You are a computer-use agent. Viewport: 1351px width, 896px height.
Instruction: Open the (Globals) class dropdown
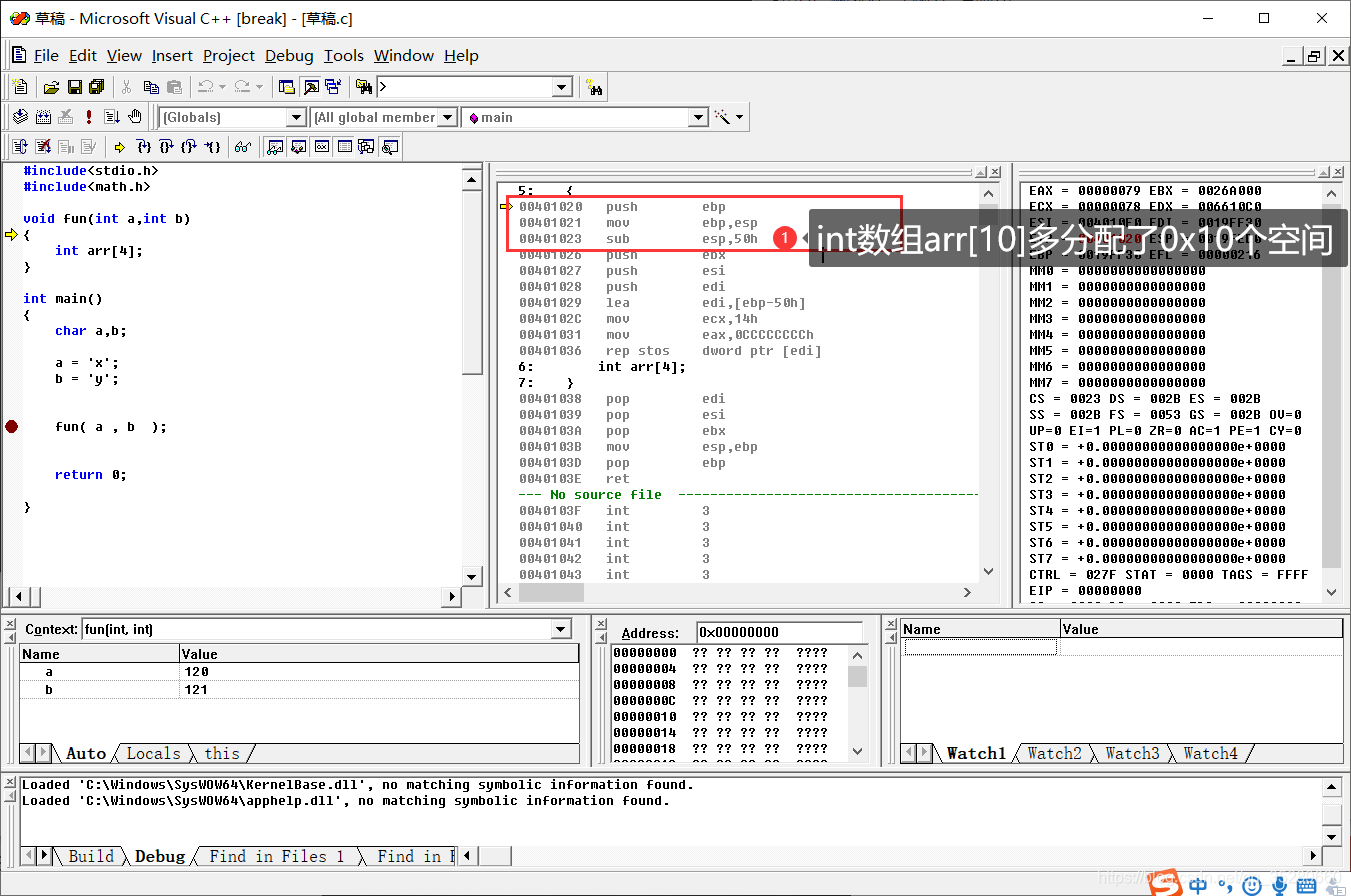coord(296,118)
